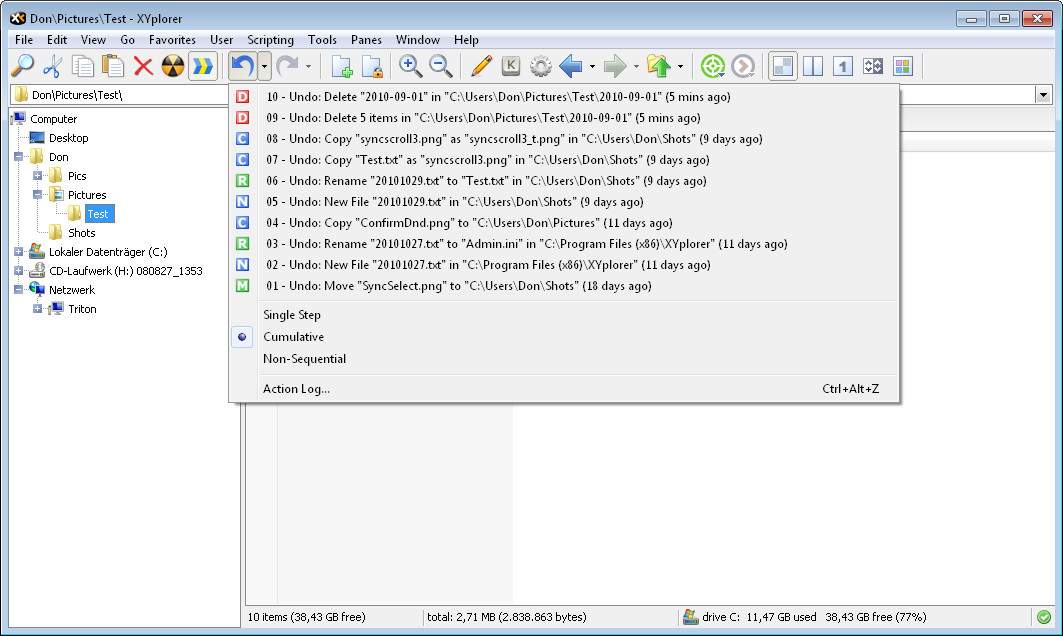Click the Find Files magnifier icon
This screenshot has width=1063, height=636.
(x=23, y=66)
